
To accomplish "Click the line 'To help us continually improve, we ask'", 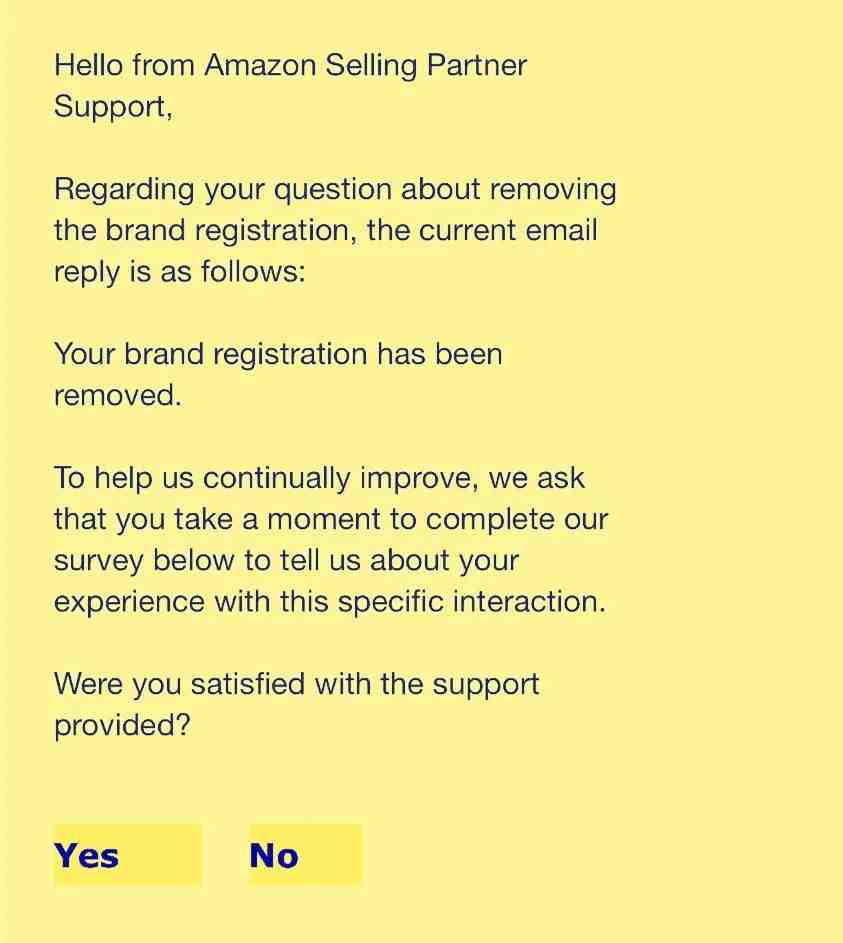I will pos(319,478).
